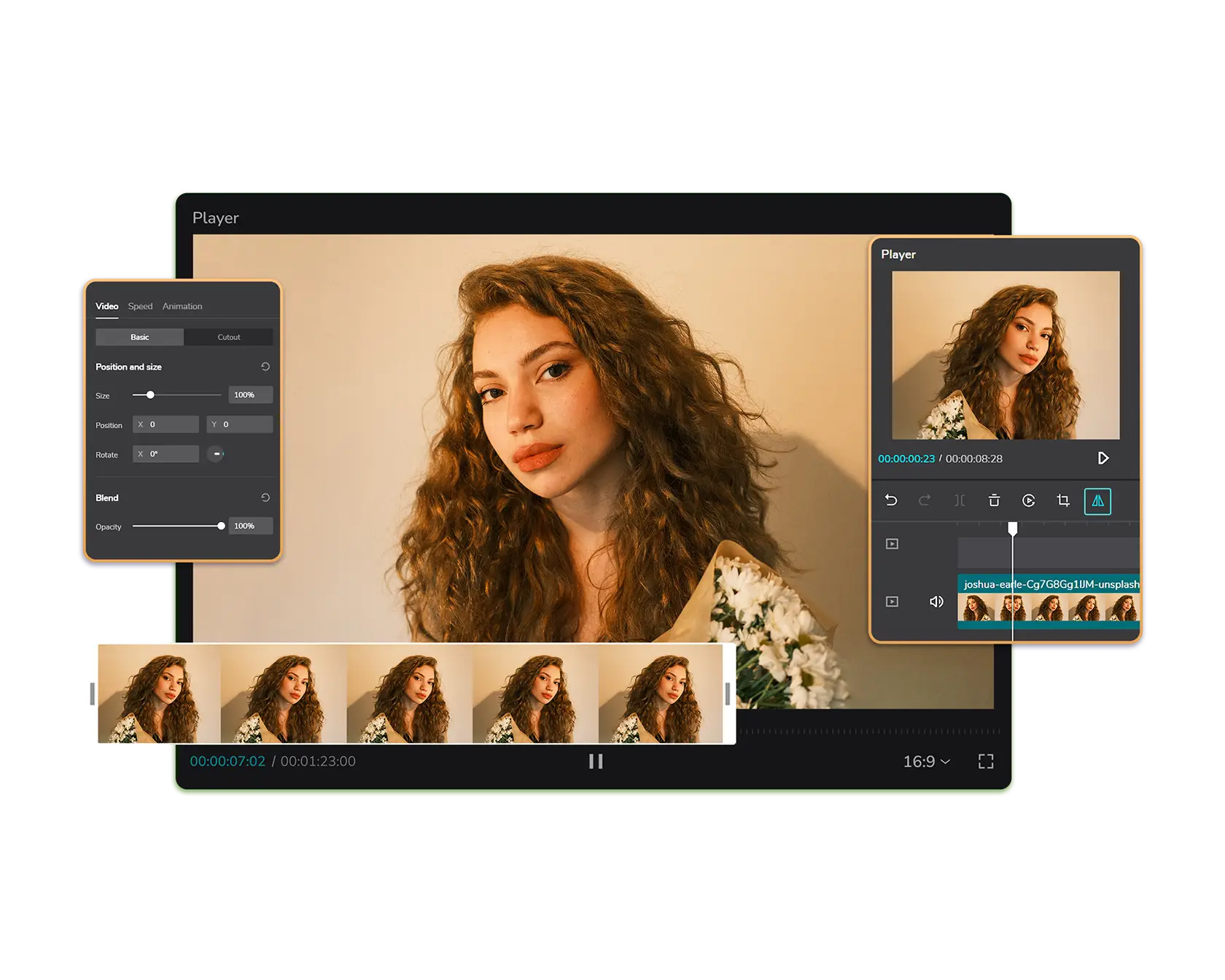This screenshot has width=1225, height=980.
Task: Click the first filmstrip frame thumbnail
Action: [160, 693]
